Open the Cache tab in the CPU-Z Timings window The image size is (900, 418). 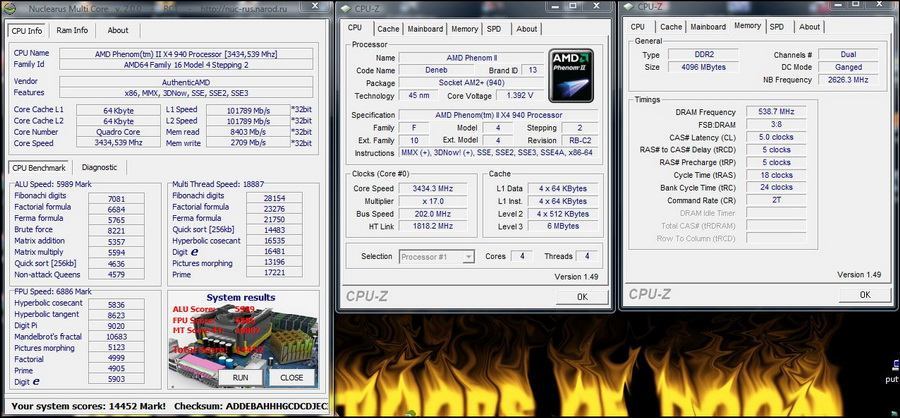(670, 27)
